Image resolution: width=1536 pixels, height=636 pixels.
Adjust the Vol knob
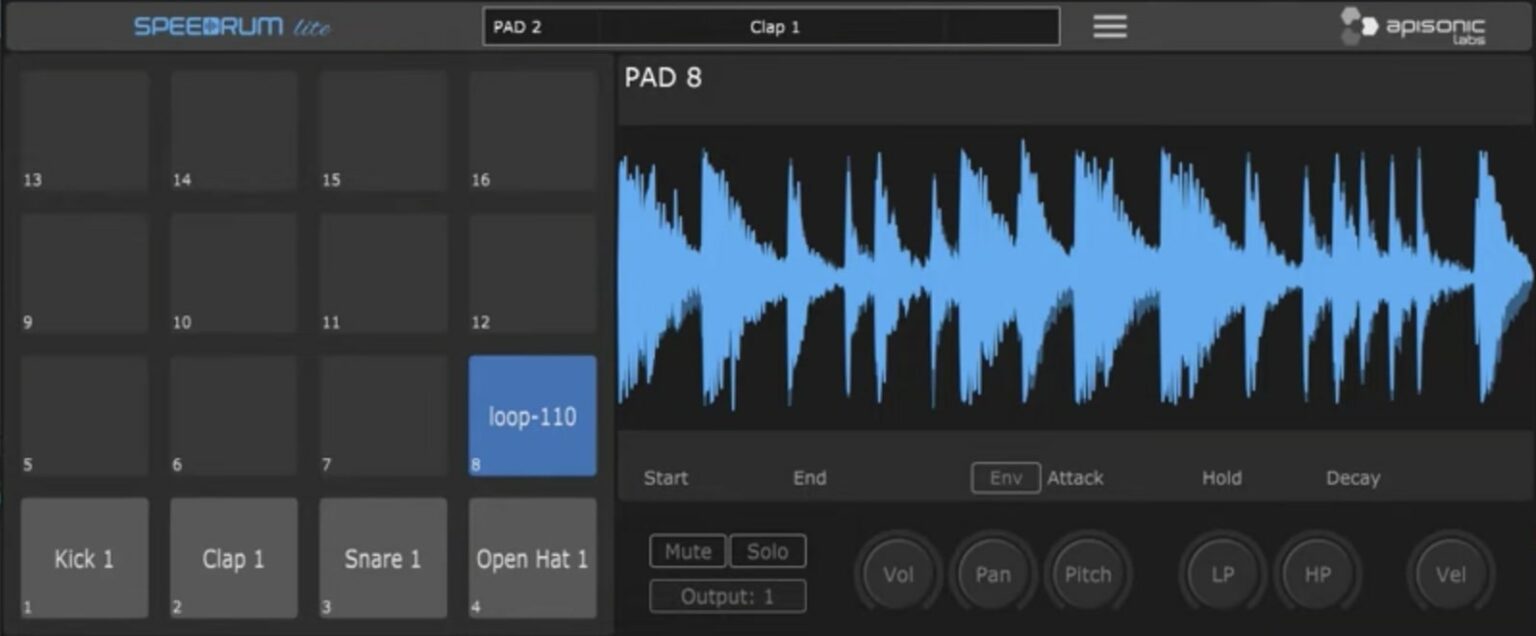pyautogui.click(x=899, y=574)
